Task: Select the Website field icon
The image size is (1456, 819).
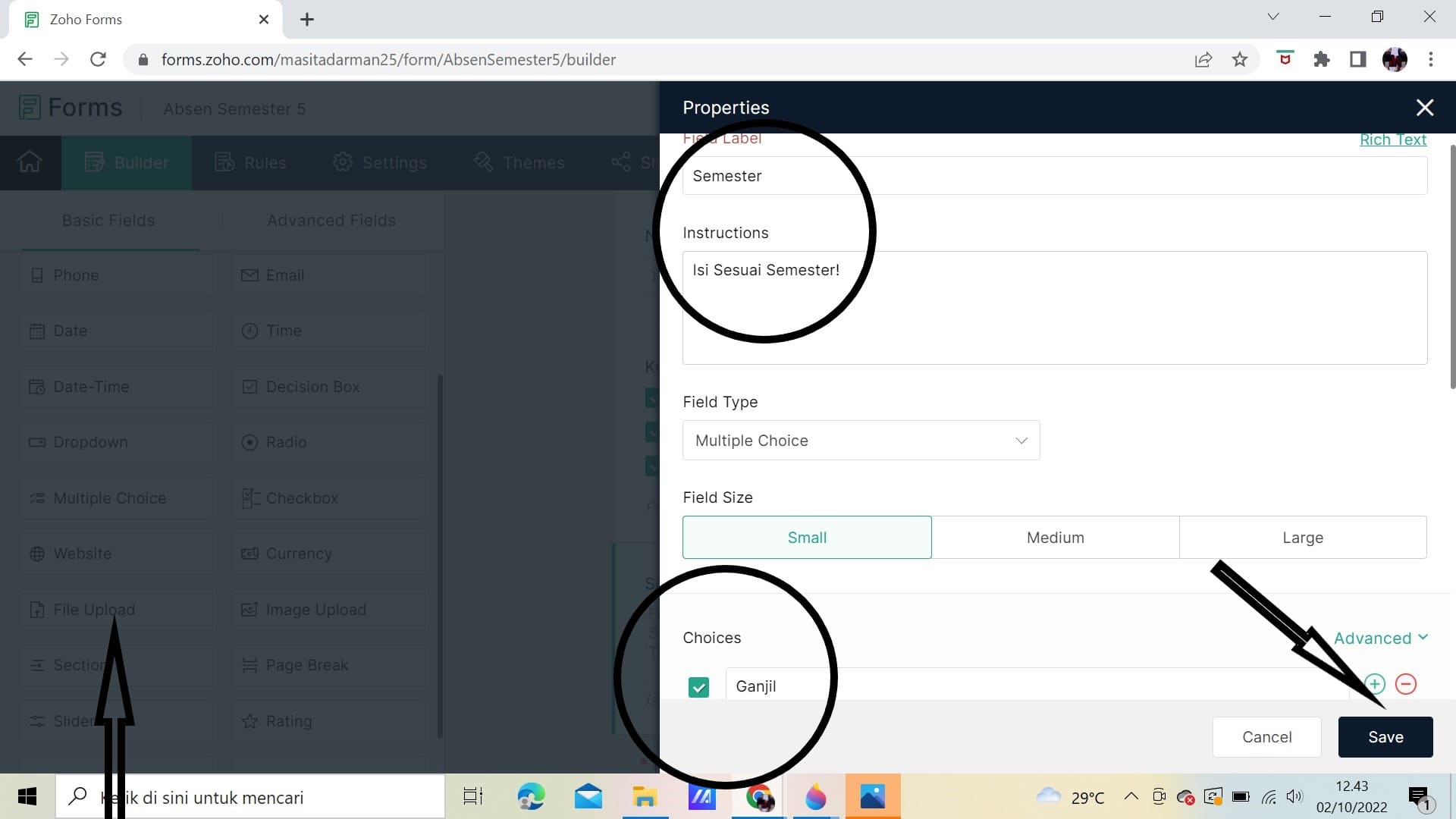Action: [x=37, y=554]
